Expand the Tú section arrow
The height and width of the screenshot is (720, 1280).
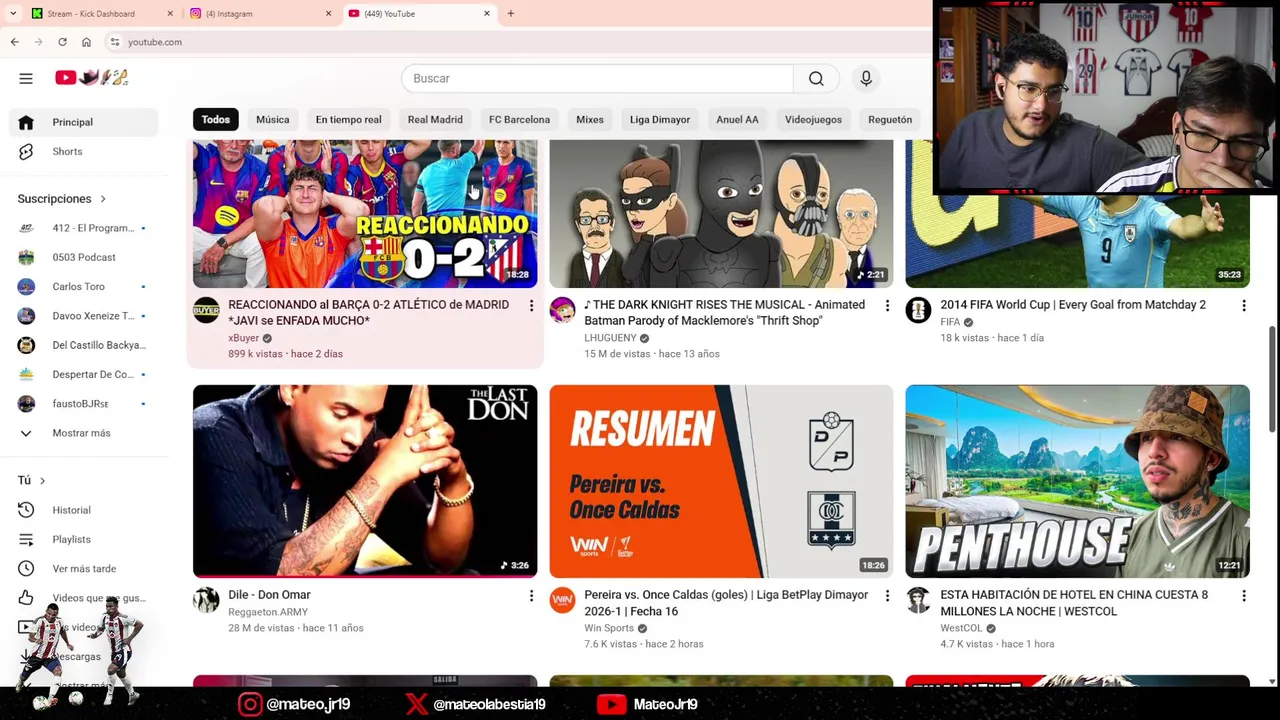click(42, 481)
